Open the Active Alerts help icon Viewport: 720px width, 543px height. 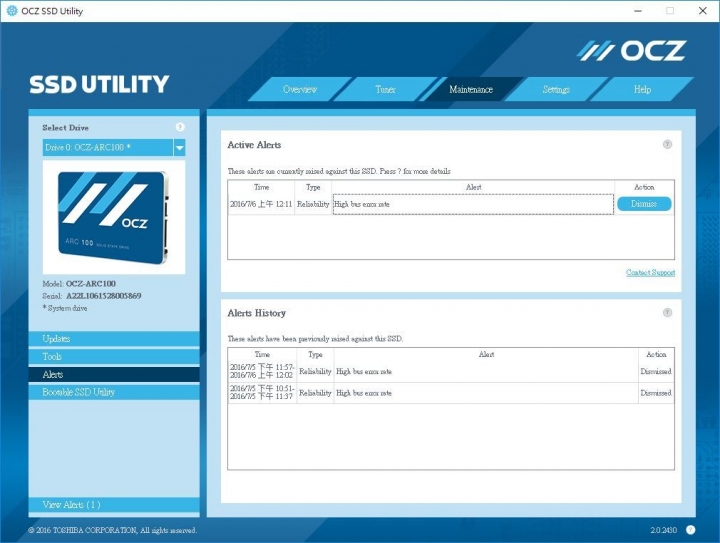click(x=667, y=145)
